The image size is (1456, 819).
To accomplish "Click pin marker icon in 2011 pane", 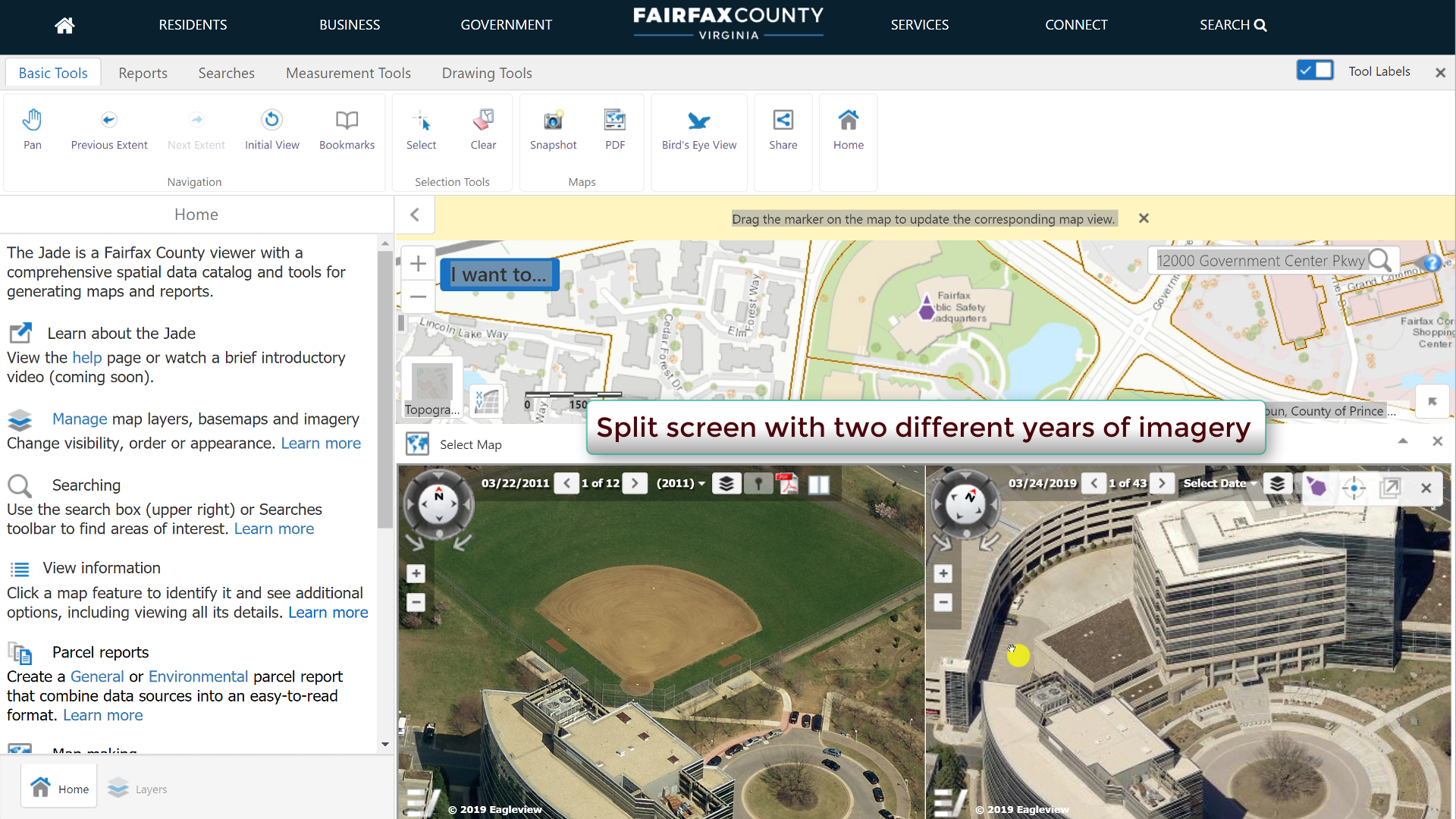I will pos(758,484).
